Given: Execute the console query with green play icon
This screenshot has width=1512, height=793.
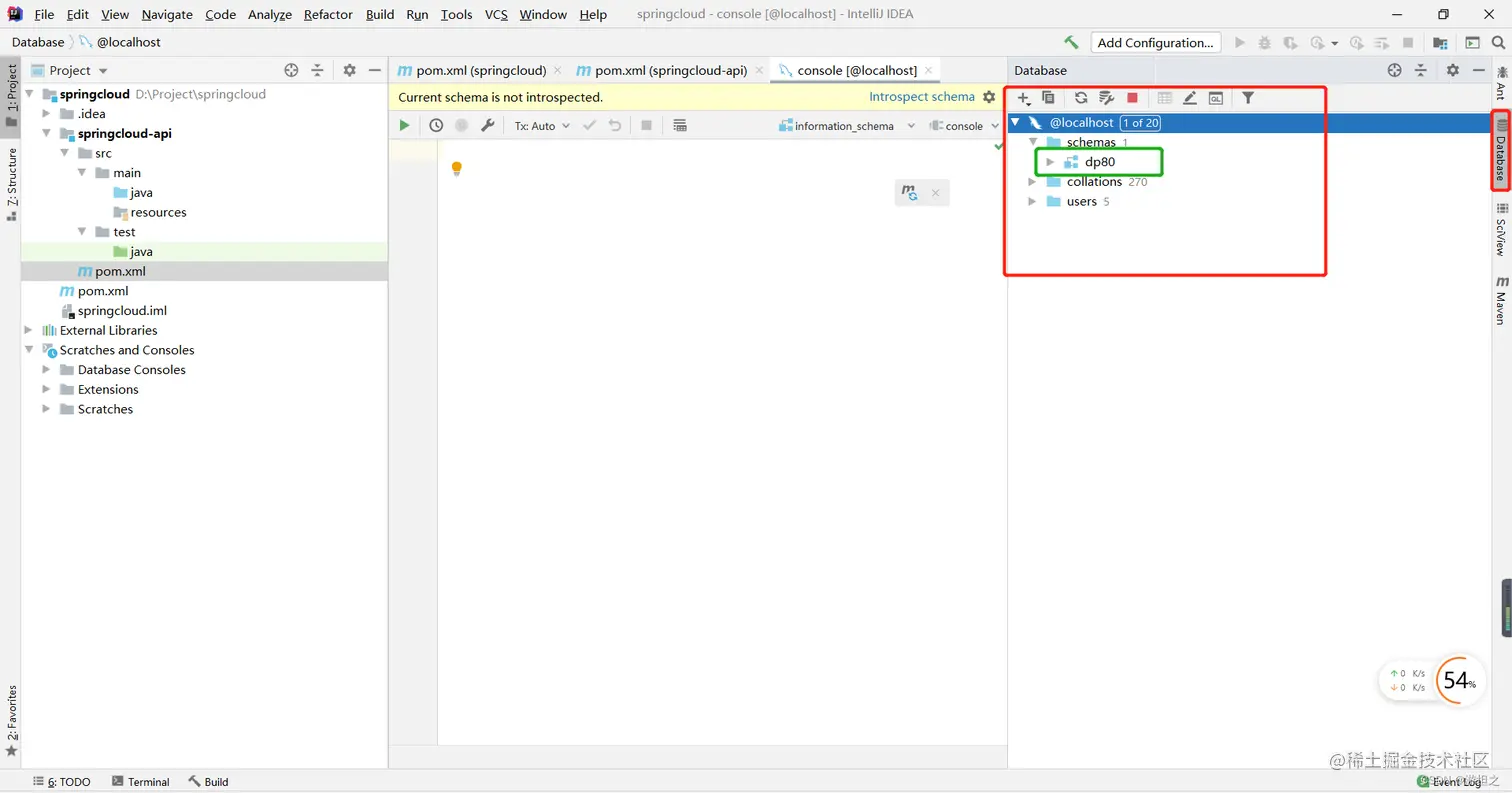Looking at the screenshot, I should pos(404,125).
